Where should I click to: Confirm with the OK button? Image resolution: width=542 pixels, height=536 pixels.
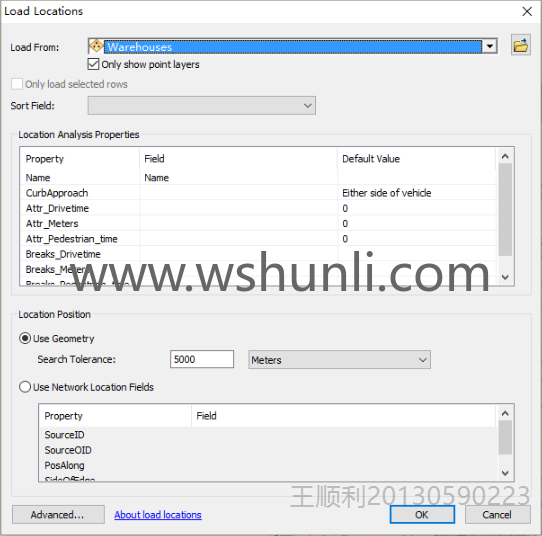click(x=422, y=515)
